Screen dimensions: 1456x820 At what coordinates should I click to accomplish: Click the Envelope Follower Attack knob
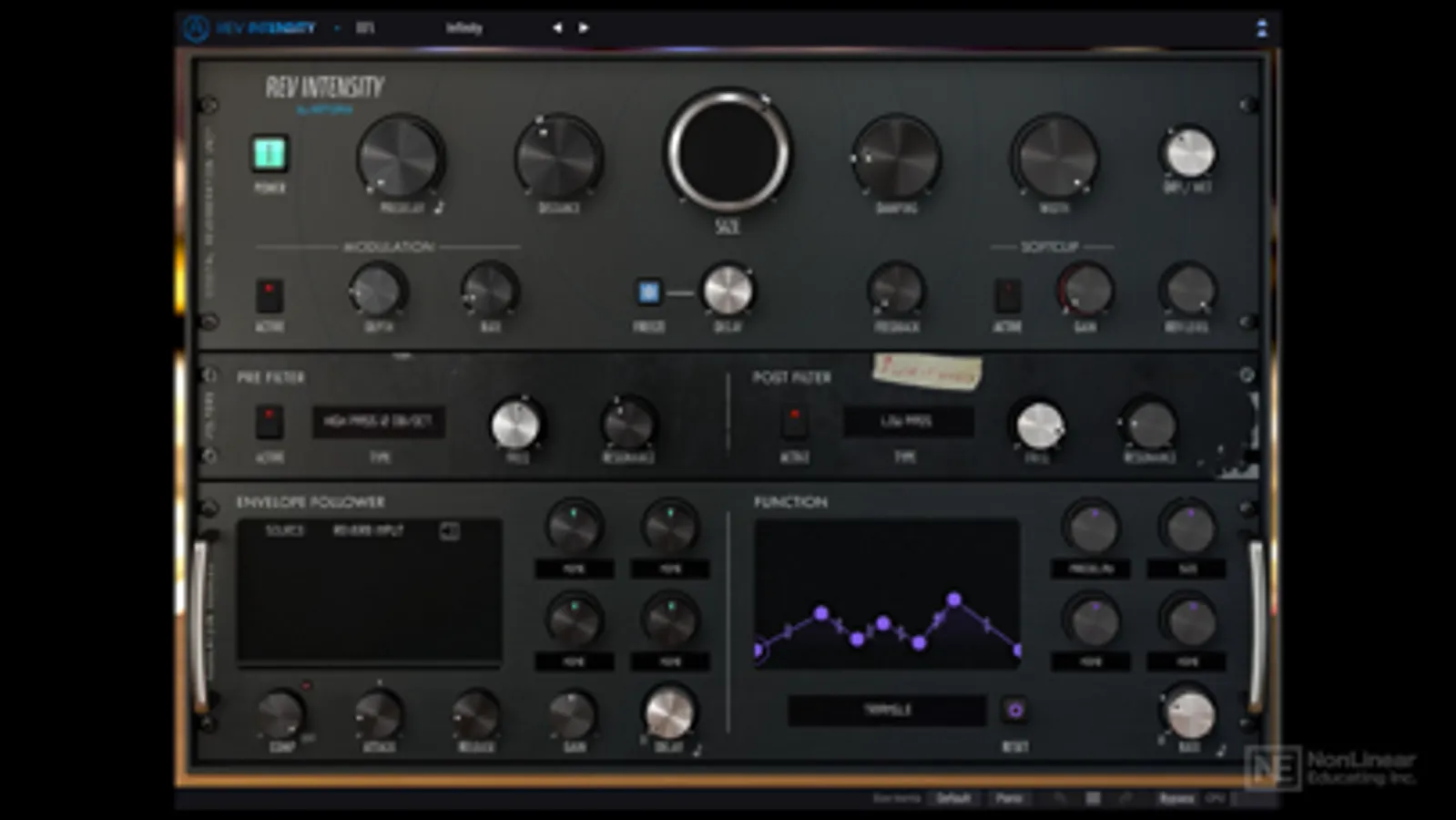[x=379, y=714]
